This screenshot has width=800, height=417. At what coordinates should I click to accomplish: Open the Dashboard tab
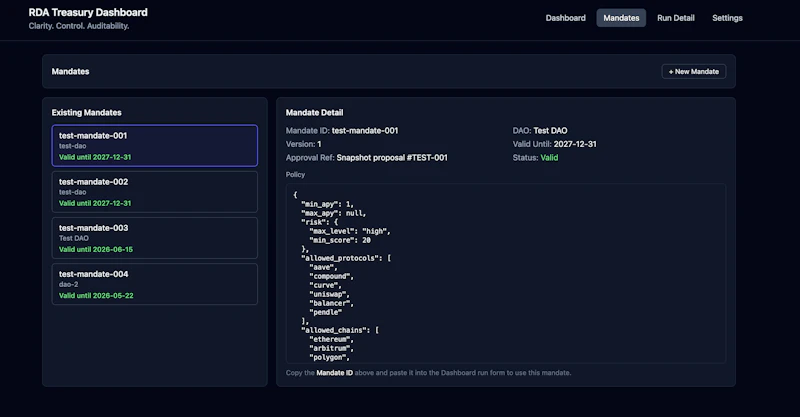tap(565, 18)
